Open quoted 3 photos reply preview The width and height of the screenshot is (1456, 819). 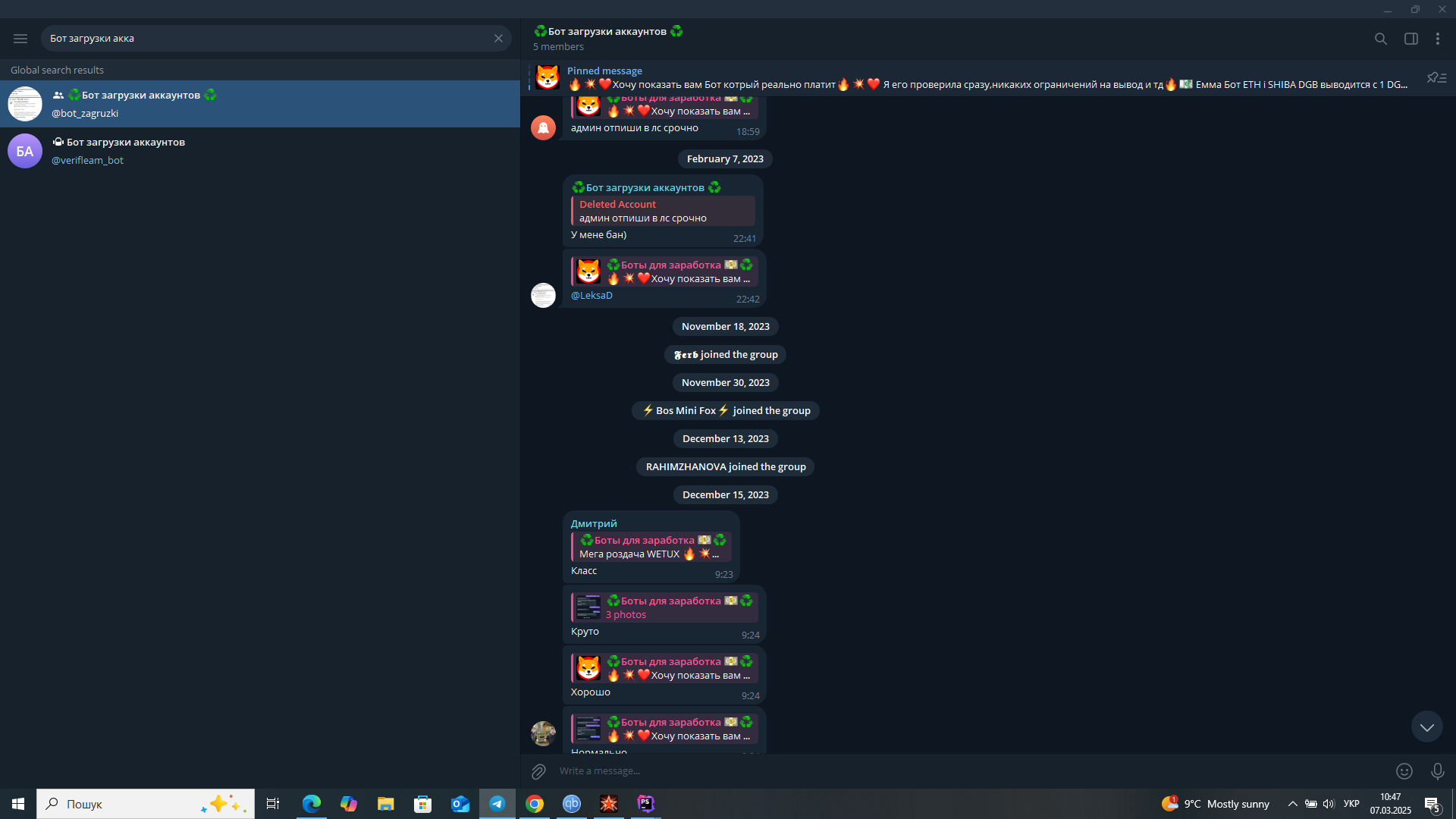[x=664, y=607]
